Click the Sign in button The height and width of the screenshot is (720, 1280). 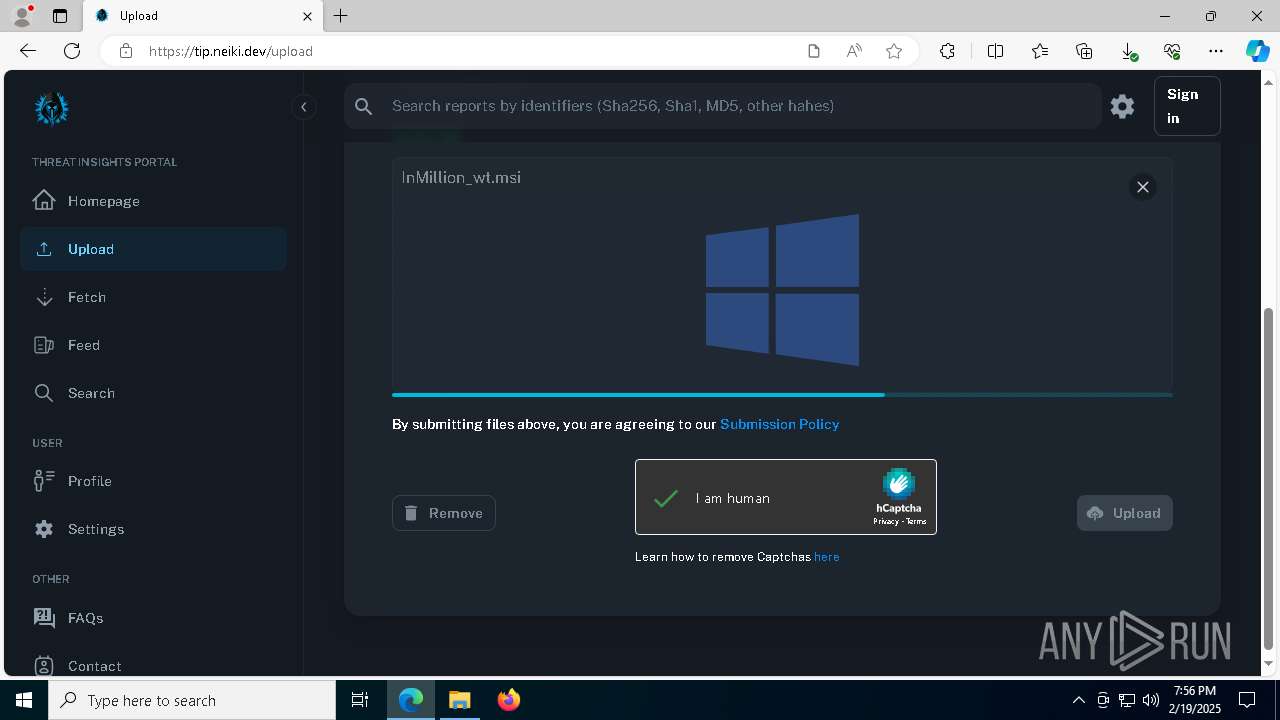[1187, 106]
